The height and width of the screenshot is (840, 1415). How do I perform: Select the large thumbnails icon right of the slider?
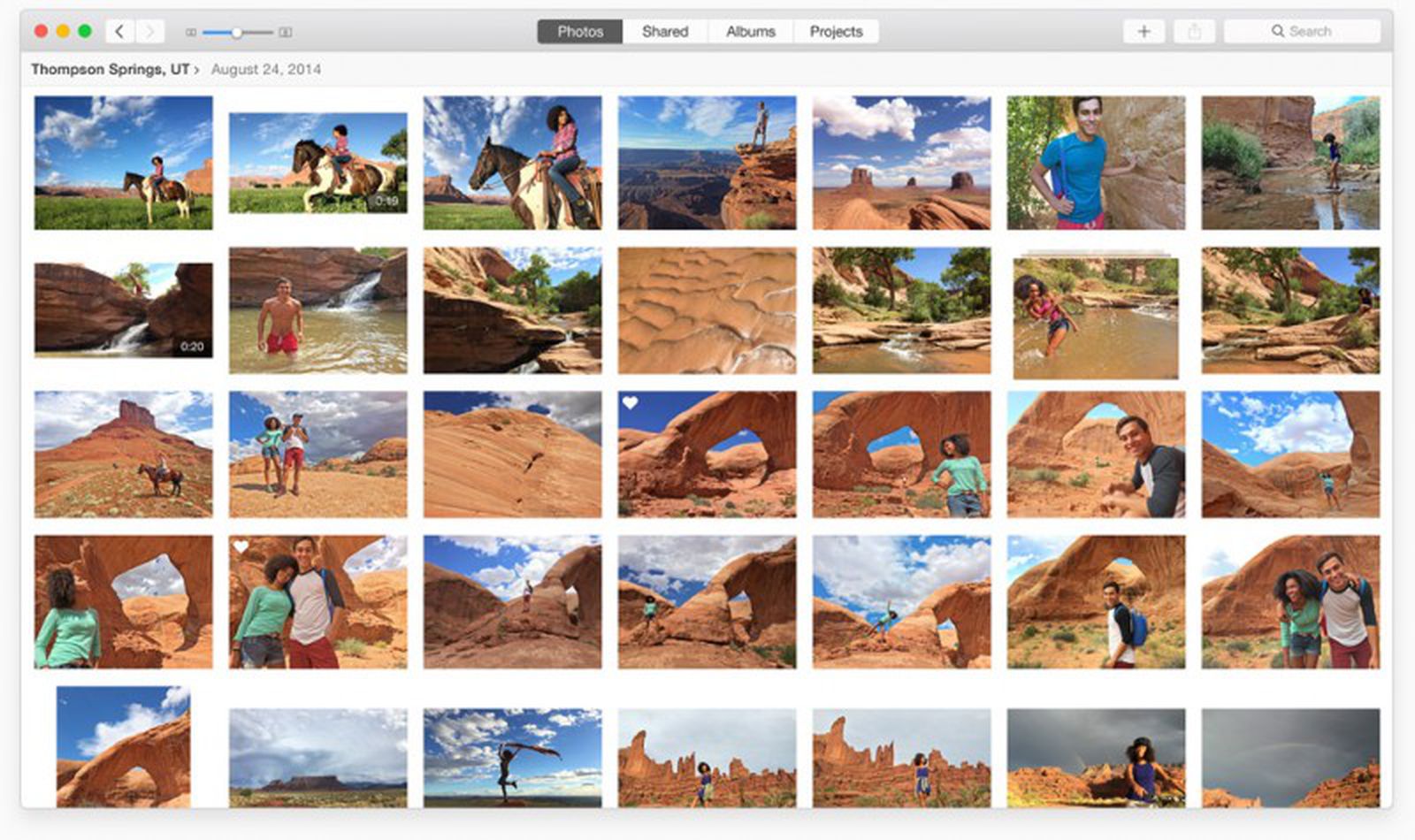click(284, 31)
